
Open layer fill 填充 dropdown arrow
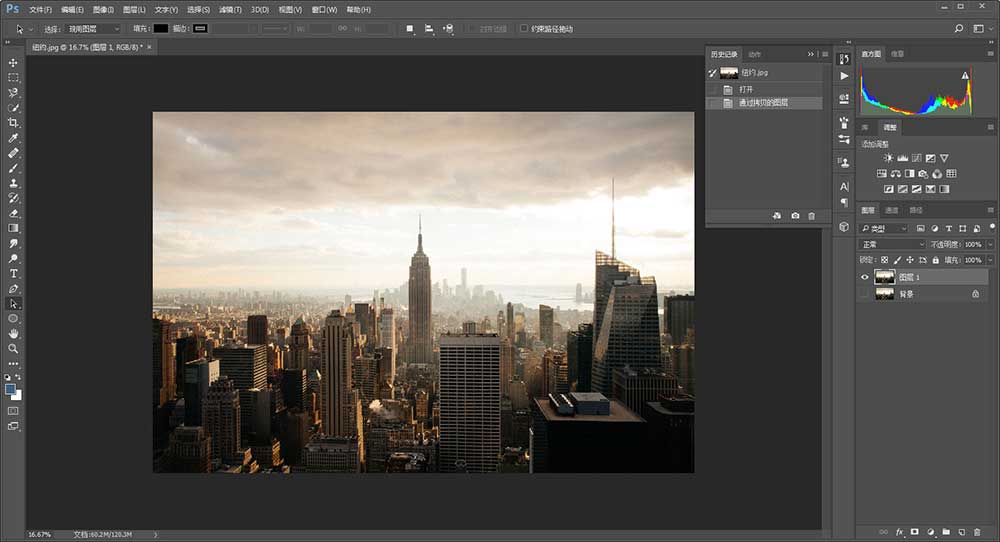coord(990,260)
